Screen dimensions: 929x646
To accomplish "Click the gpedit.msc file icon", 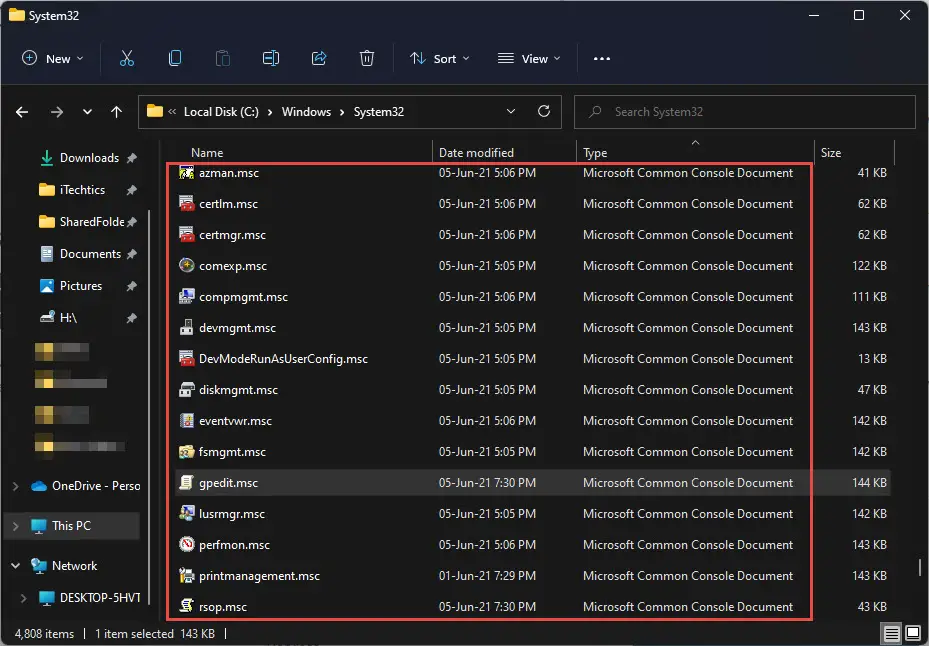I will [x=187, y=482].
